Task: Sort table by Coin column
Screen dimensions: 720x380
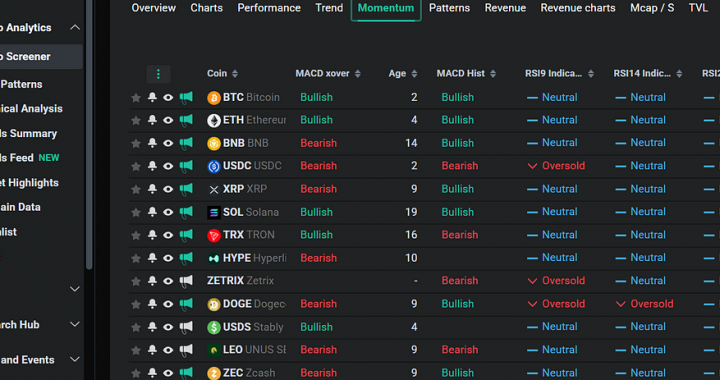Action: [235, 74]
